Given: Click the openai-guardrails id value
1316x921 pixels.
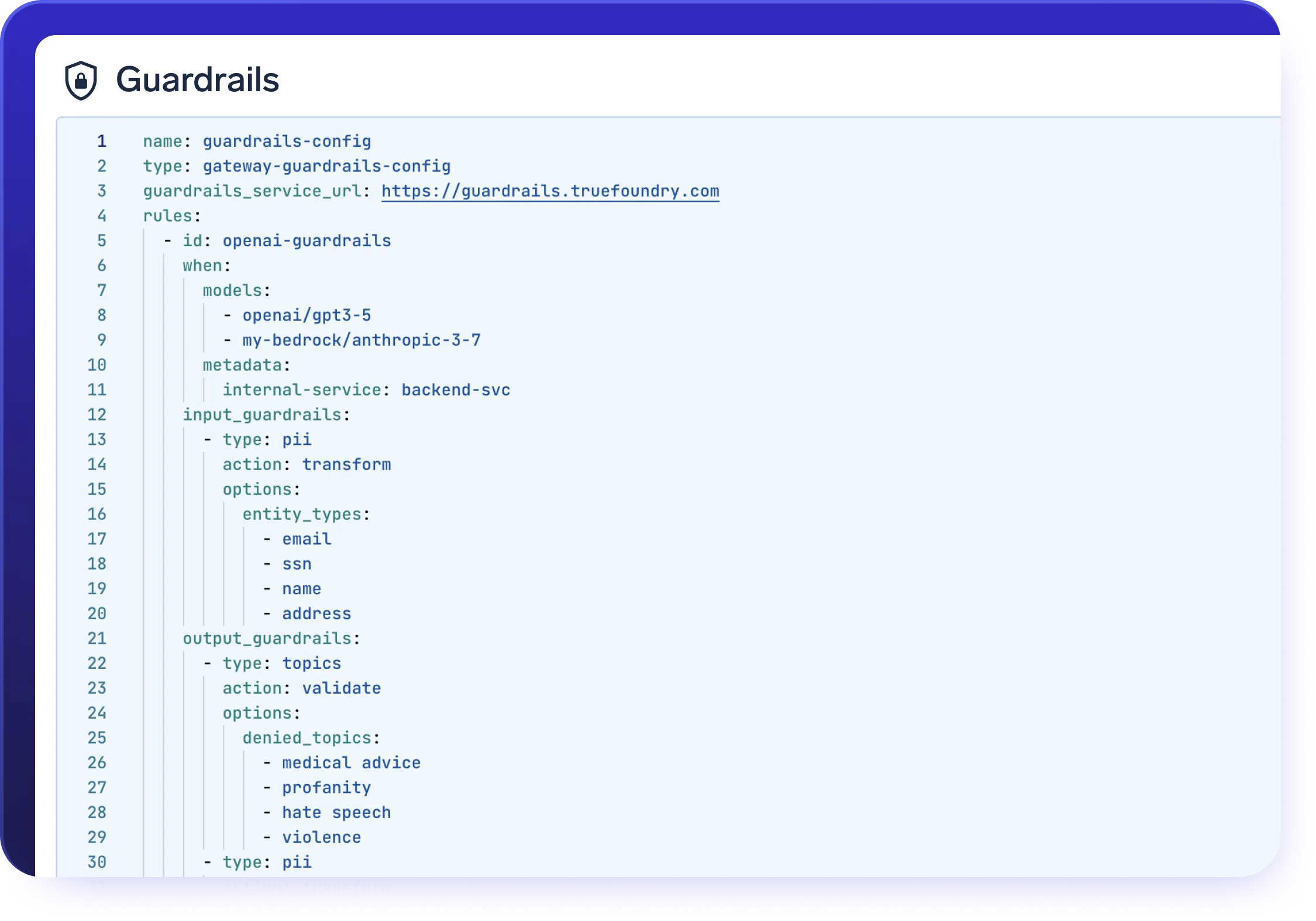Looking at the screenshot, I should point(306,241).
